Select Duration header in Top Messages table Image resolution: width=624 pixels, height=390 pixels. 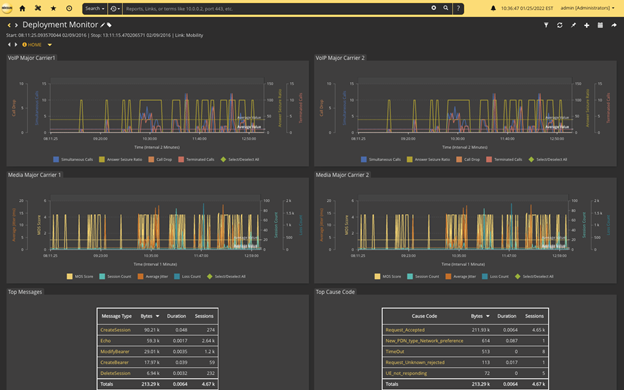pos(176,316)
